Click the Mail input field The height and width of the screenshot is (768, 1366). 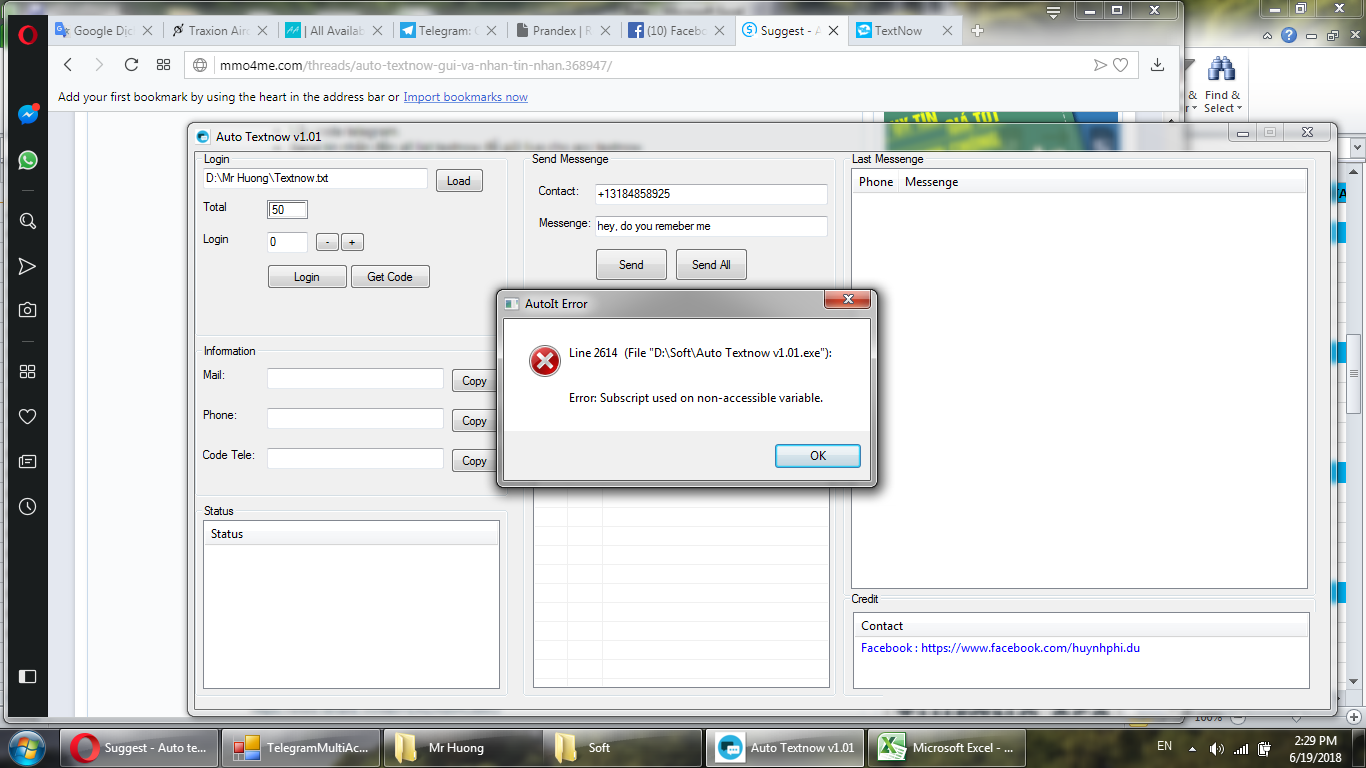tap(355, 378)
